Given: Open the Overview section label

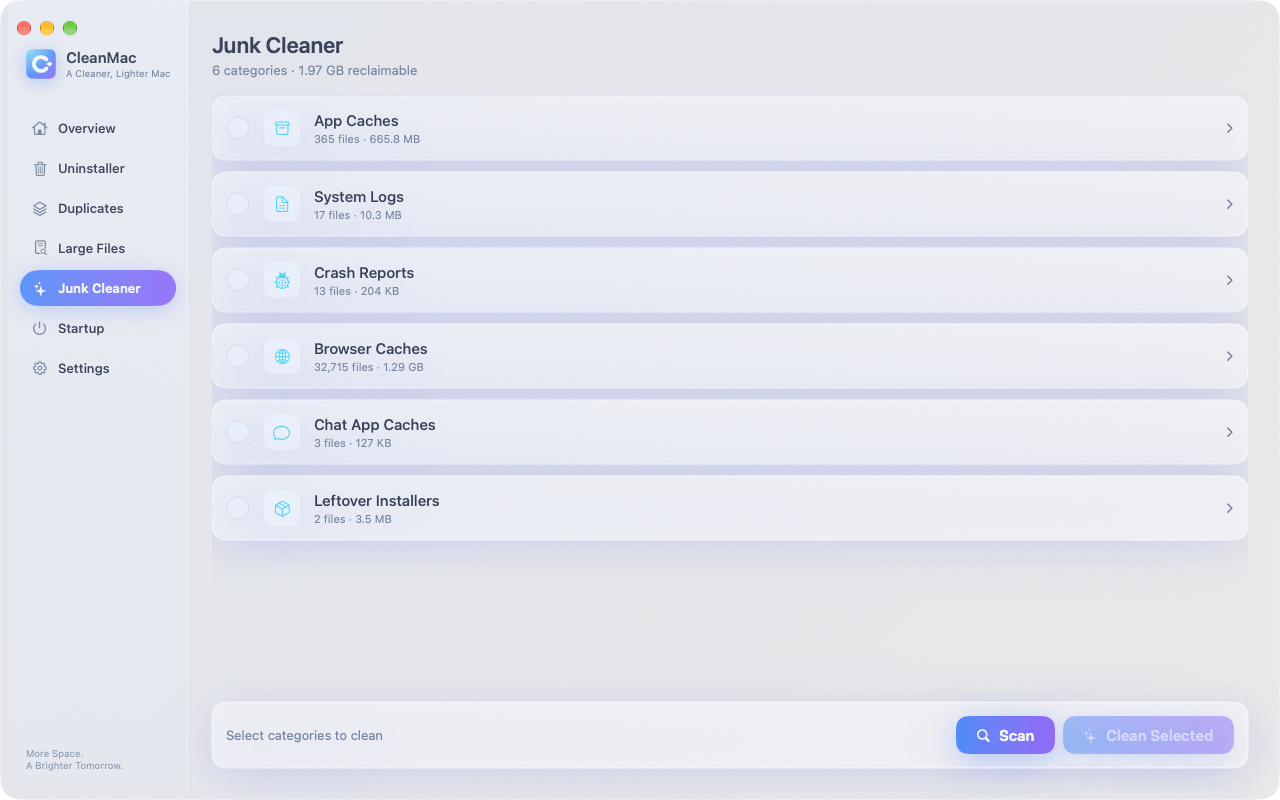Looking at the screenshot, I should point(87,128).
